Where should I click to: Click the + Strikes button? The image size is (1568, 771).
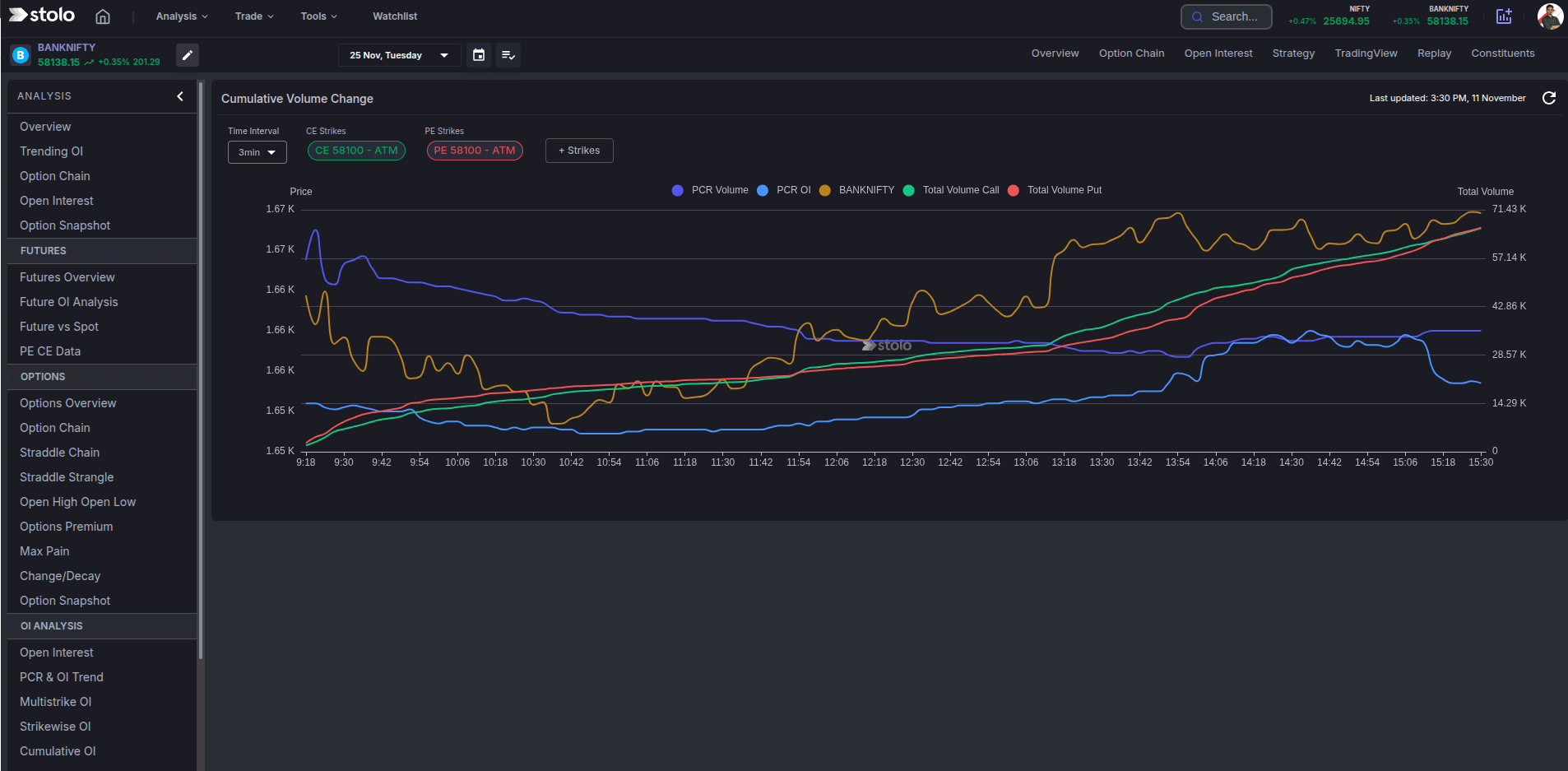(578, 151)
